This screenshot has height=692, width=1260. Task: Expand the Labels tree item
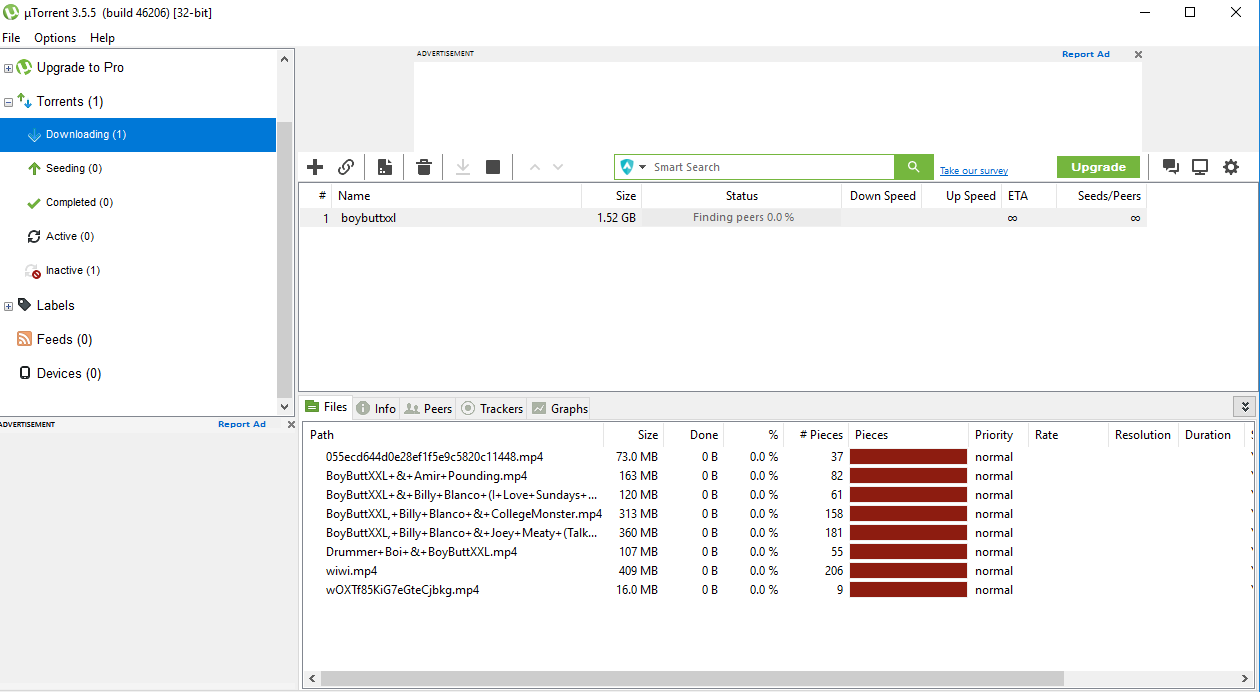tap(9, 305)
